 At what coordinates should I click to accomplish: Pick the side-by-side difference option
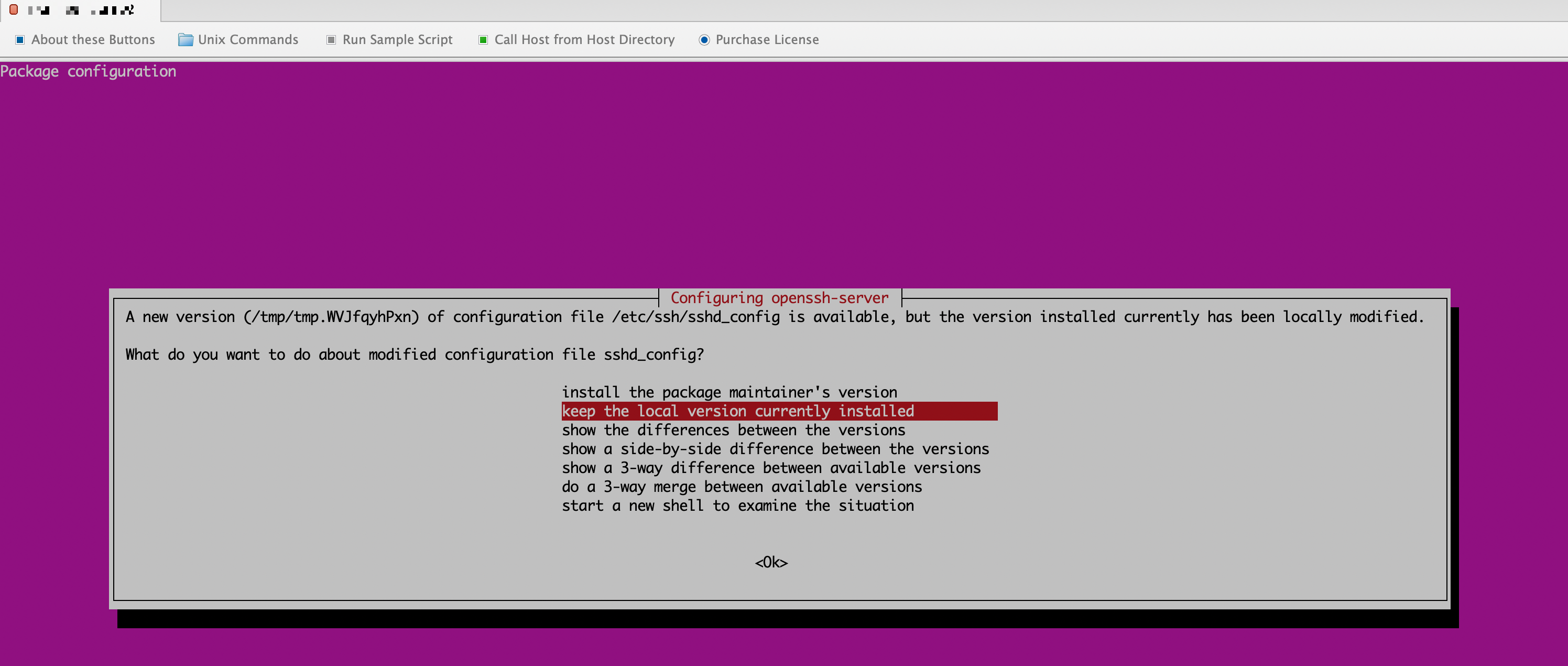pyautogui.click(x=775, y=448)
